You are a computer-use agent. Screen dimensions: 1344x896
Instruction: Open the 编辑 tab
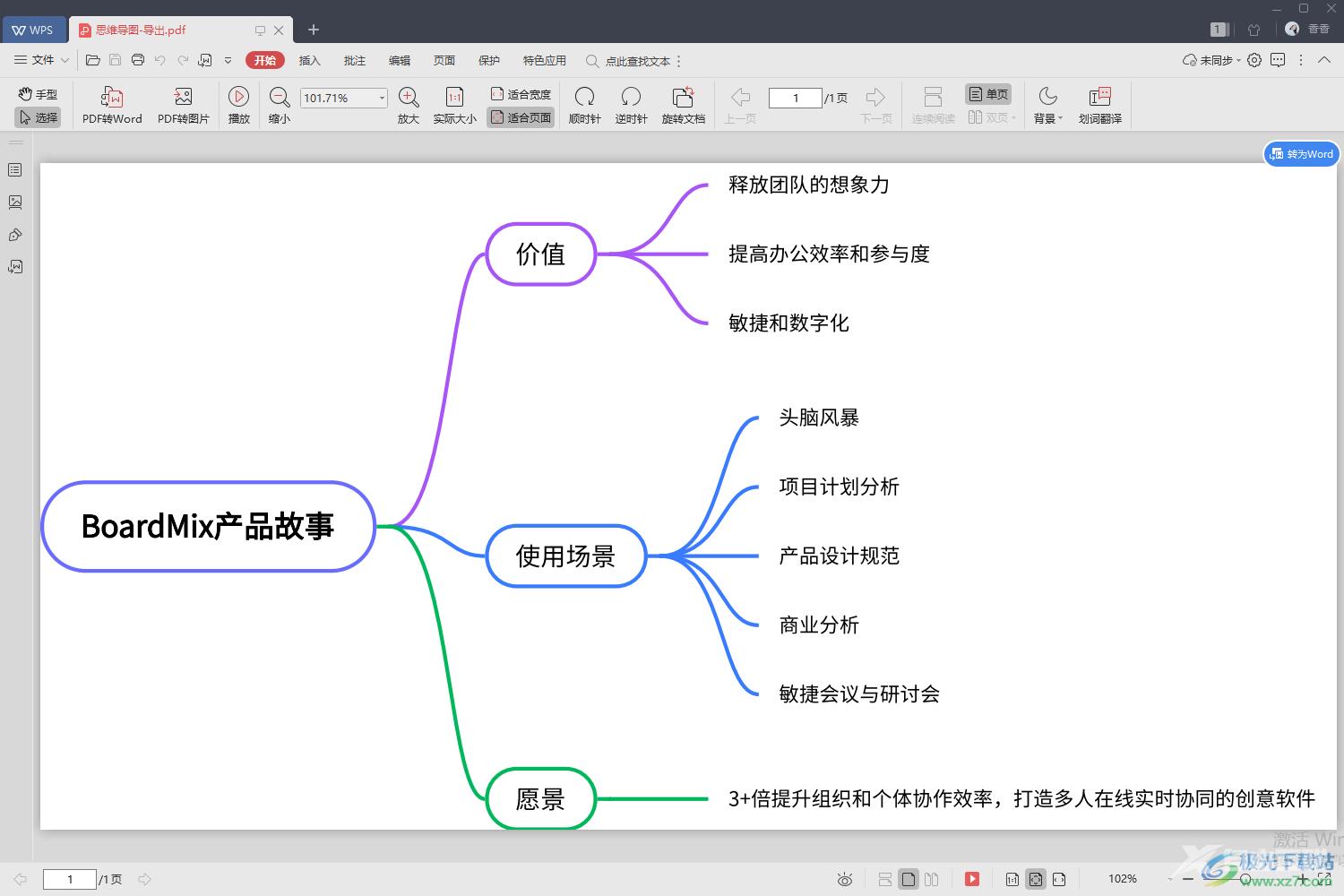(x=399, y=60)
